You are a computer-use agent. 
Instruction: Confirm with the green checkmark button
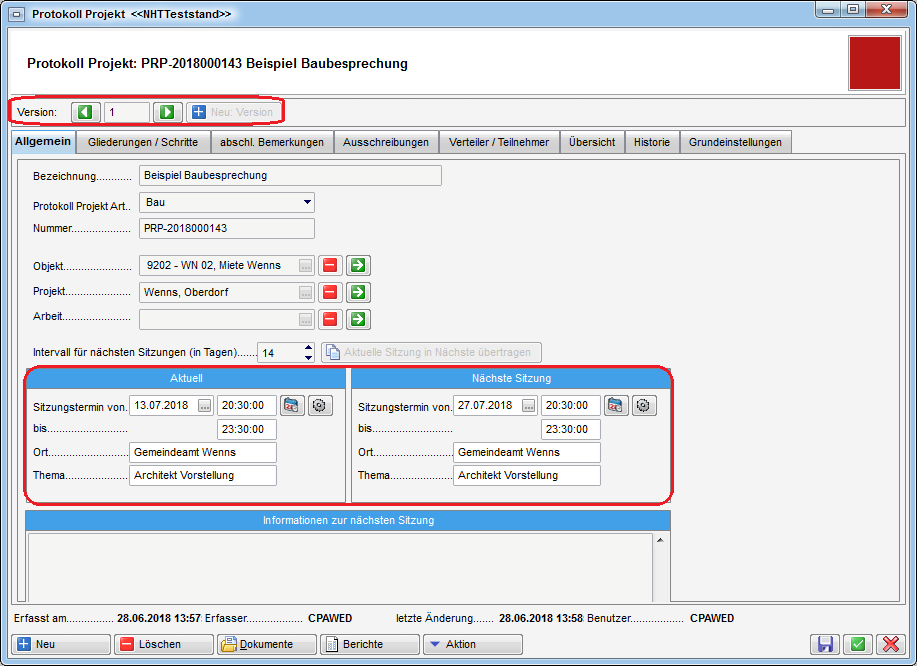tap(857, 645)
